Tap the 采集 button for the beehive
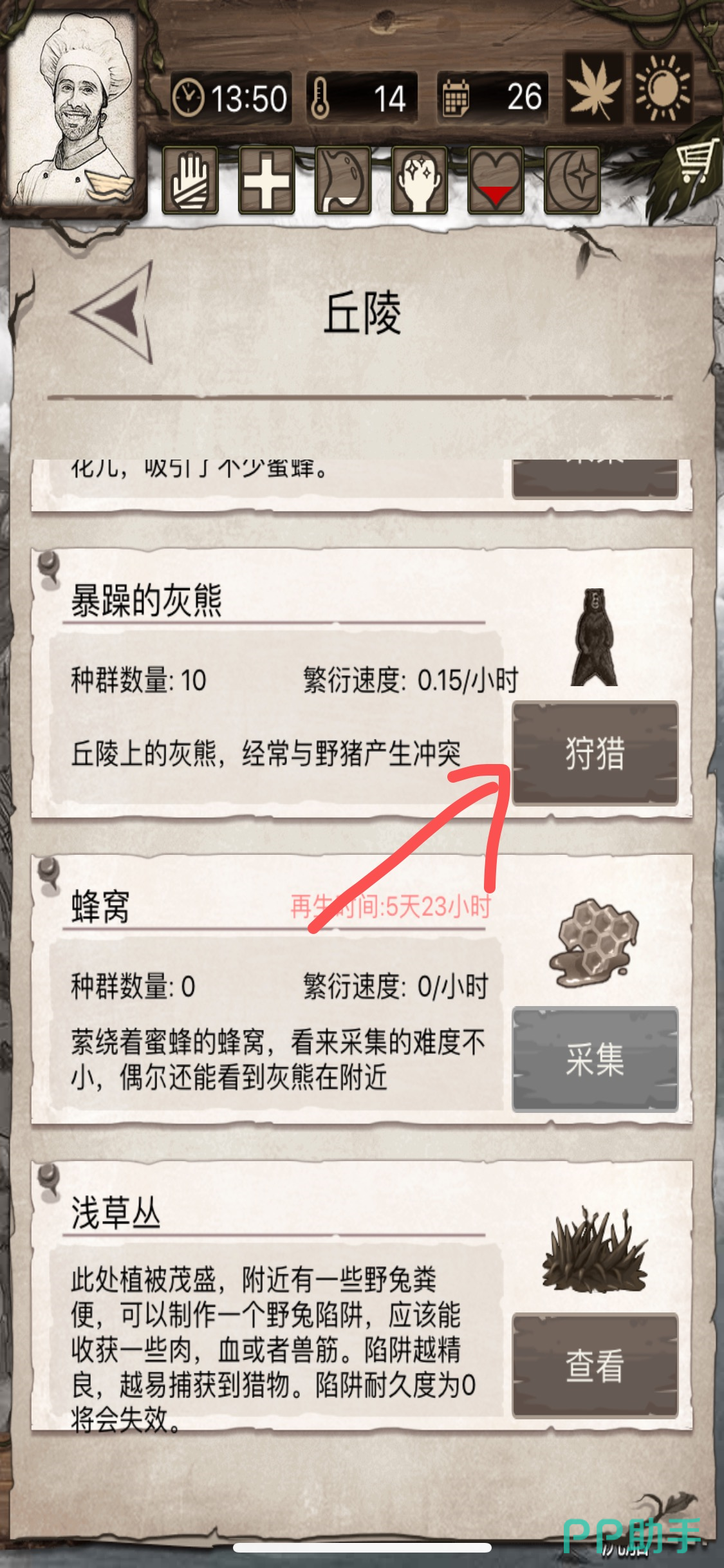Image resolution: width=724 pixels, height=1568 pixels. pyautogui.click(x=595, y=1059)
